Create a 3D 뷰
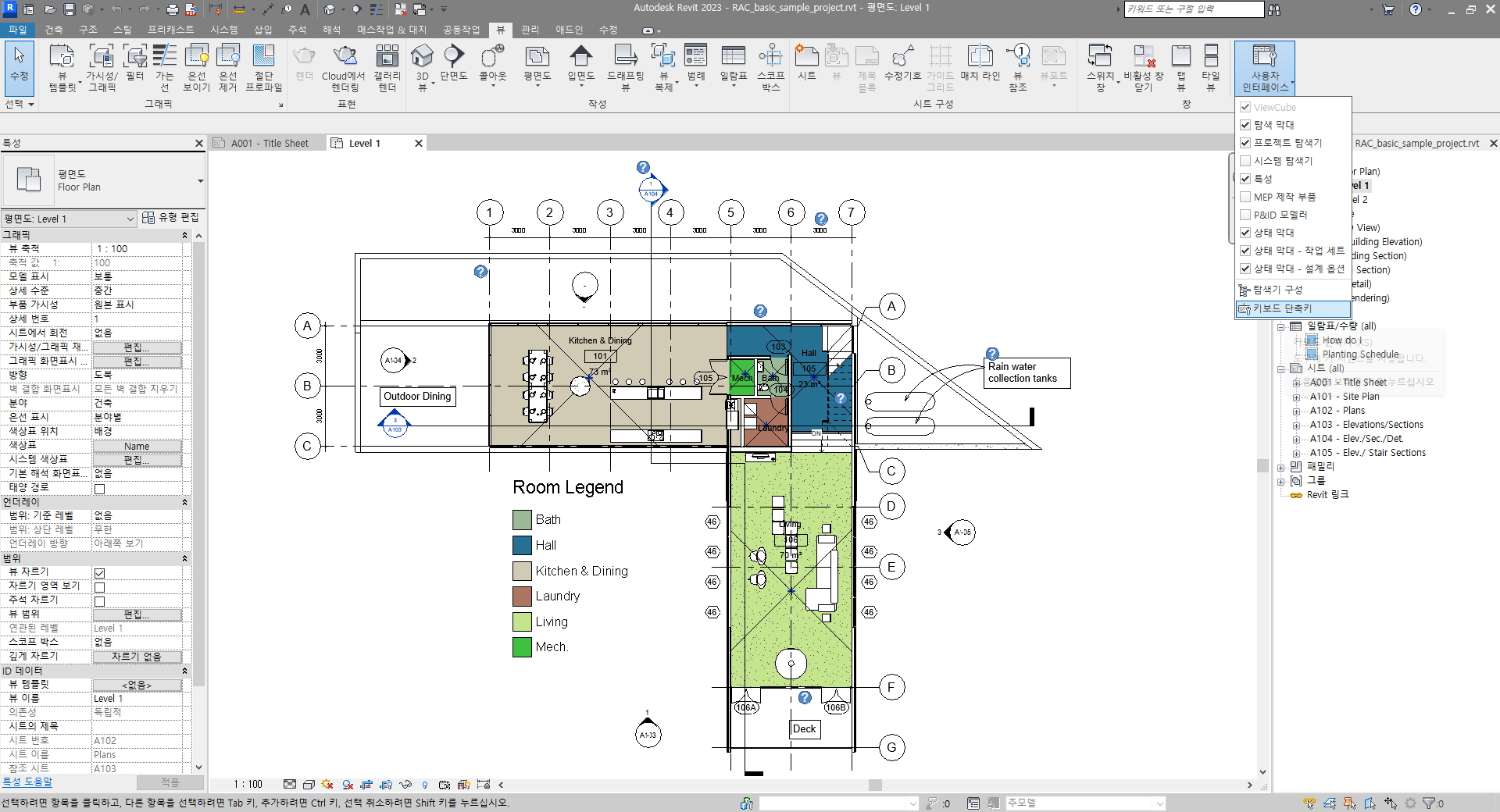1500x812 pixels. 422,67
